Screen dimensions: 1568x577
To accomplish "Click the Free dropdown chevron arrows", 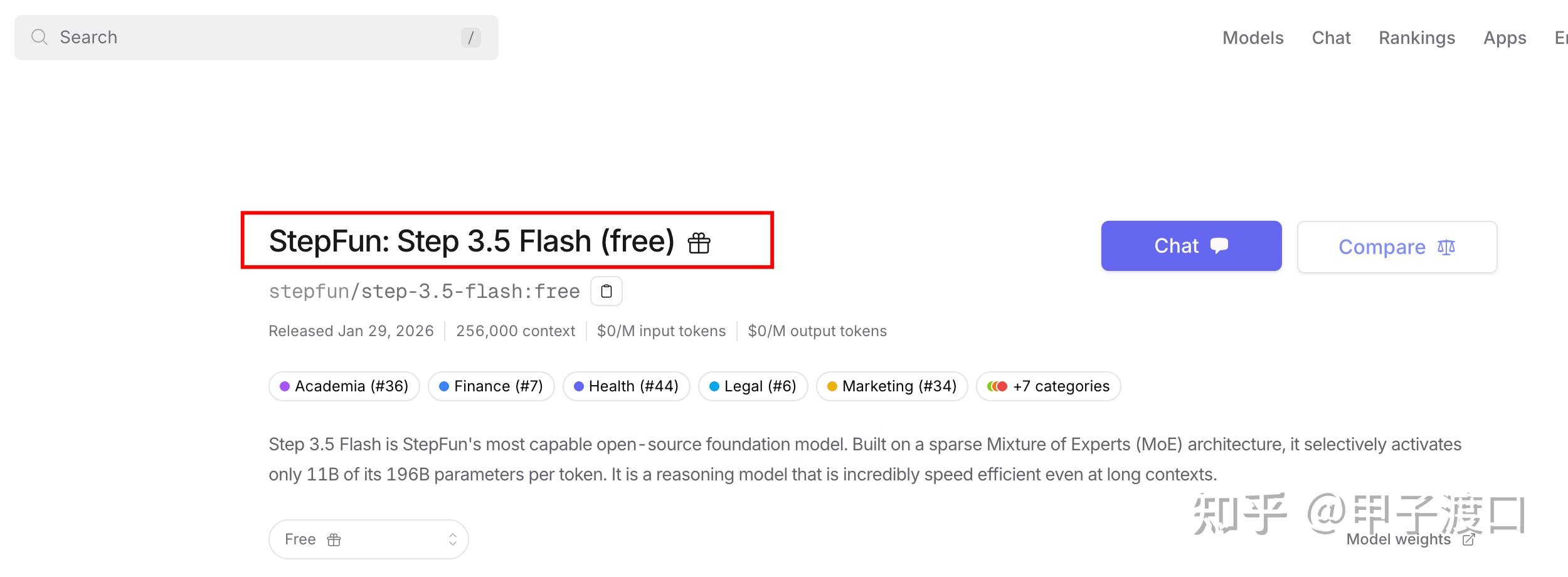I will coord(452,539).
